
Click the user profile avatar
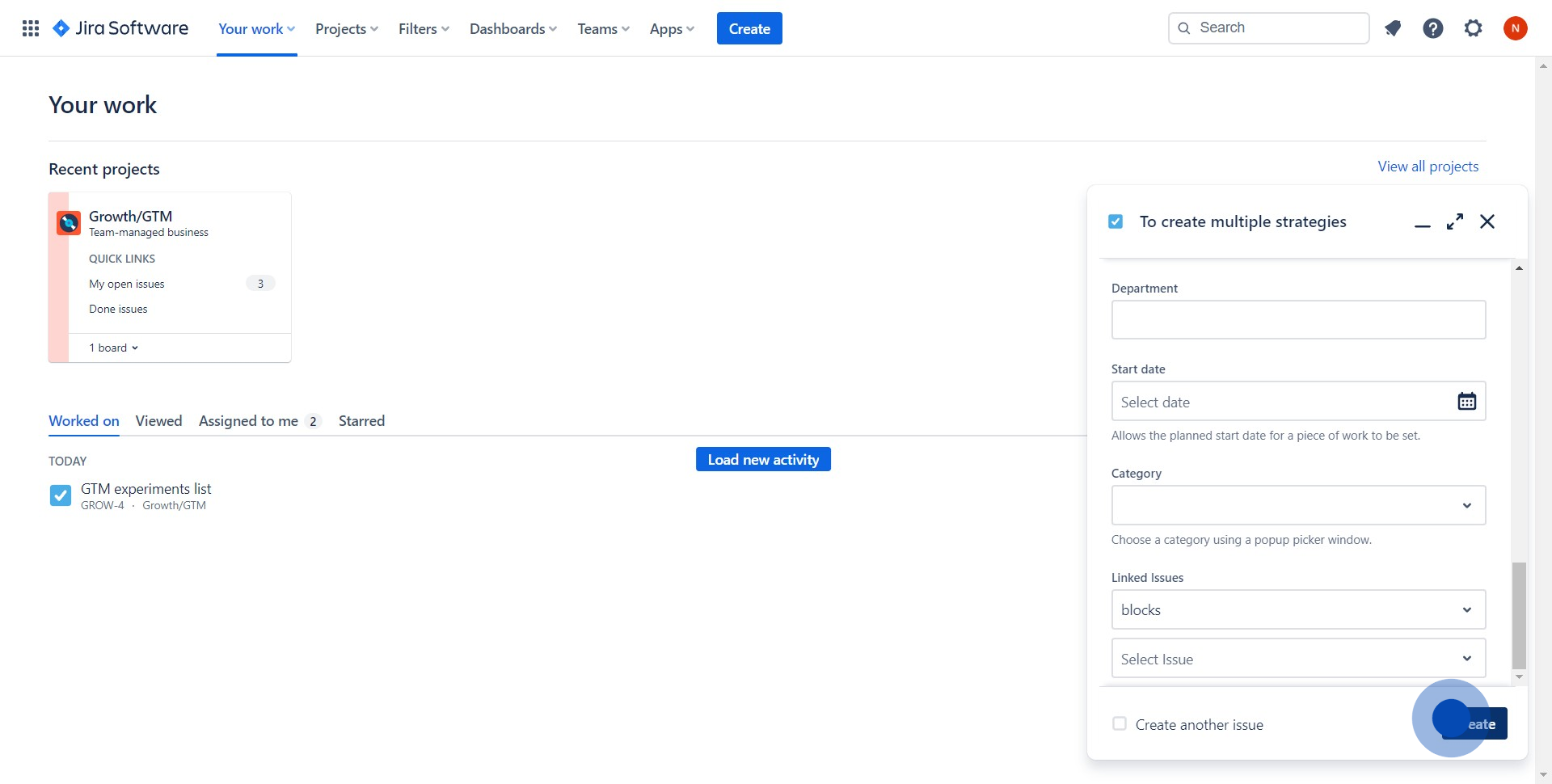[x=1515, y=28]
